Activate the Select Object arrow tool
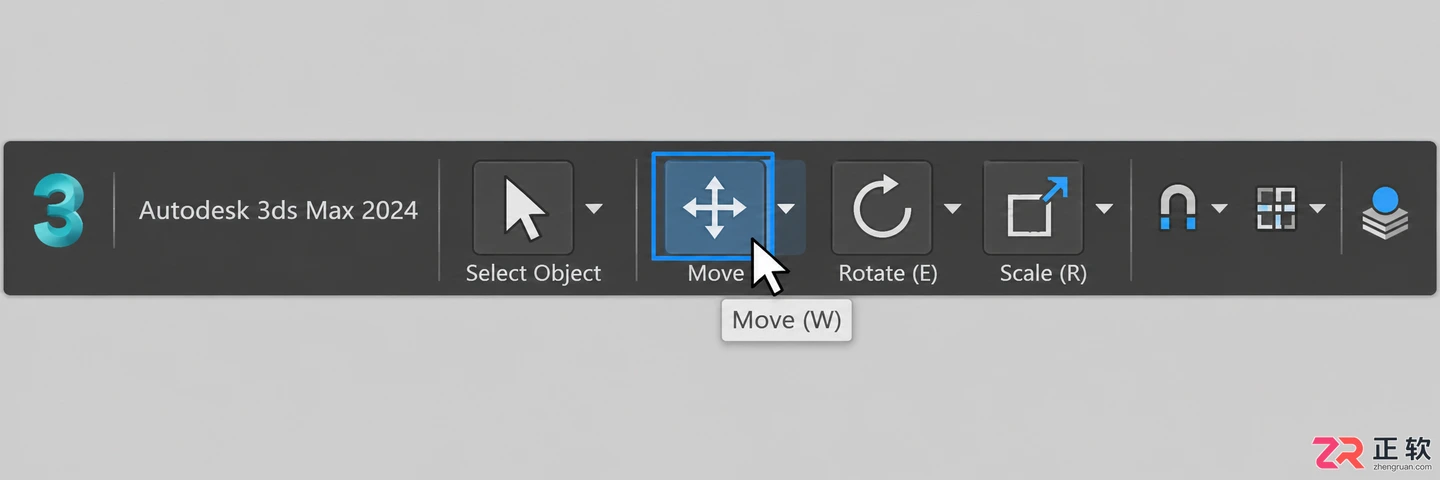The width and height of the screenshot is (1440, 480). pos(523,208)
